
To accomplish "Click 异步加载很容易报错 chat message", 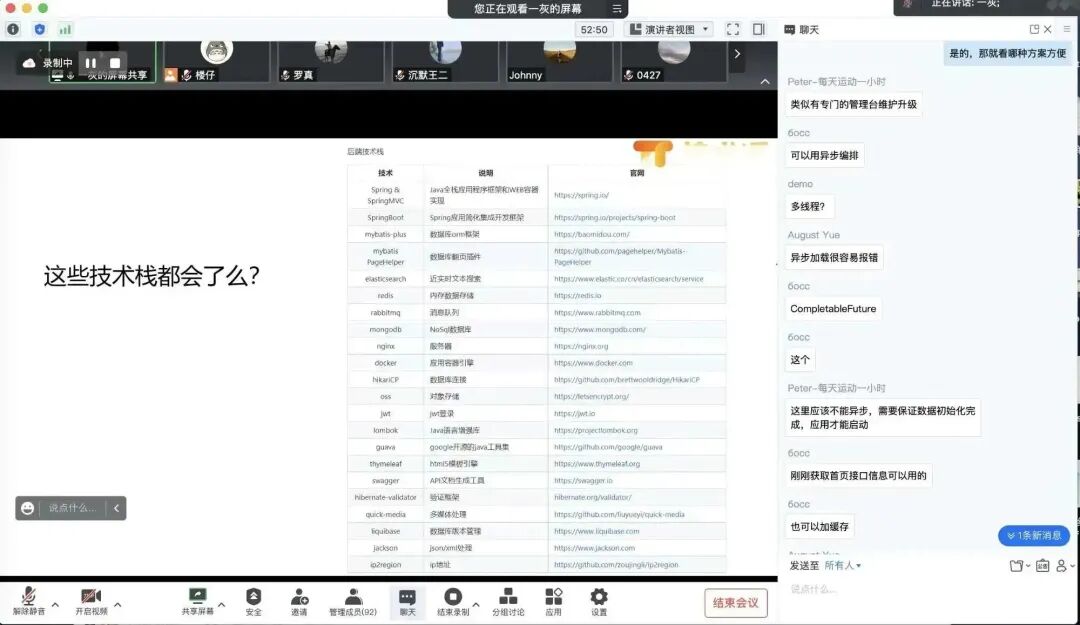I will coord(834,258).
